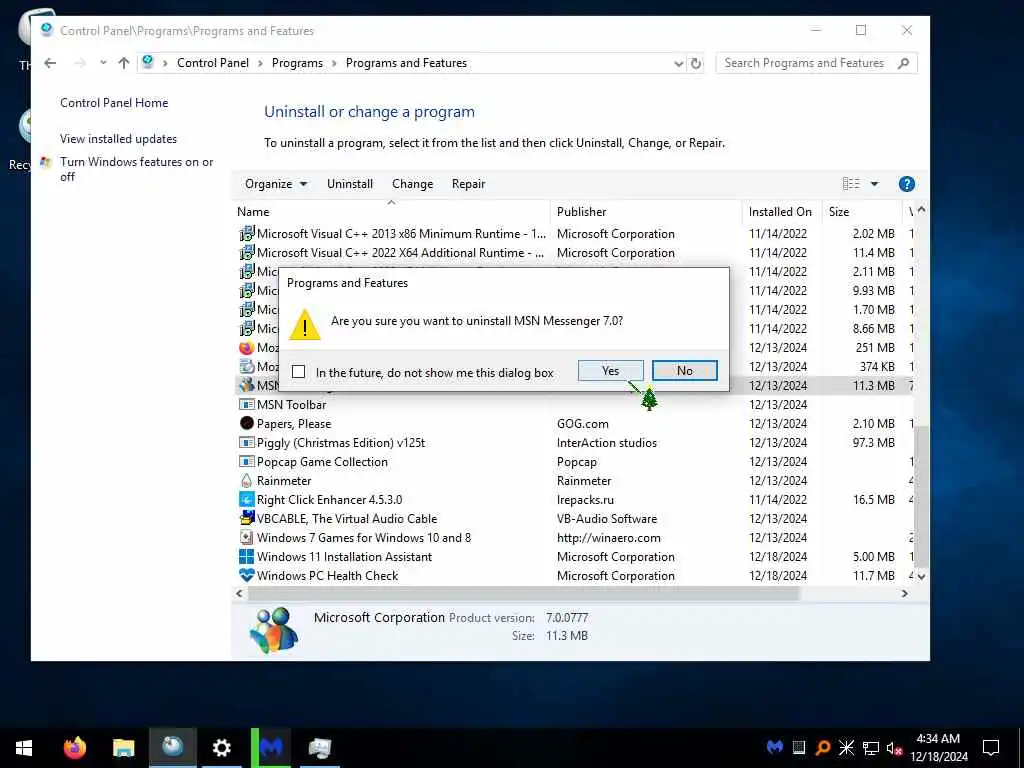
Task: Launch Firefox from the taskbar
Action: pos(74,748)
